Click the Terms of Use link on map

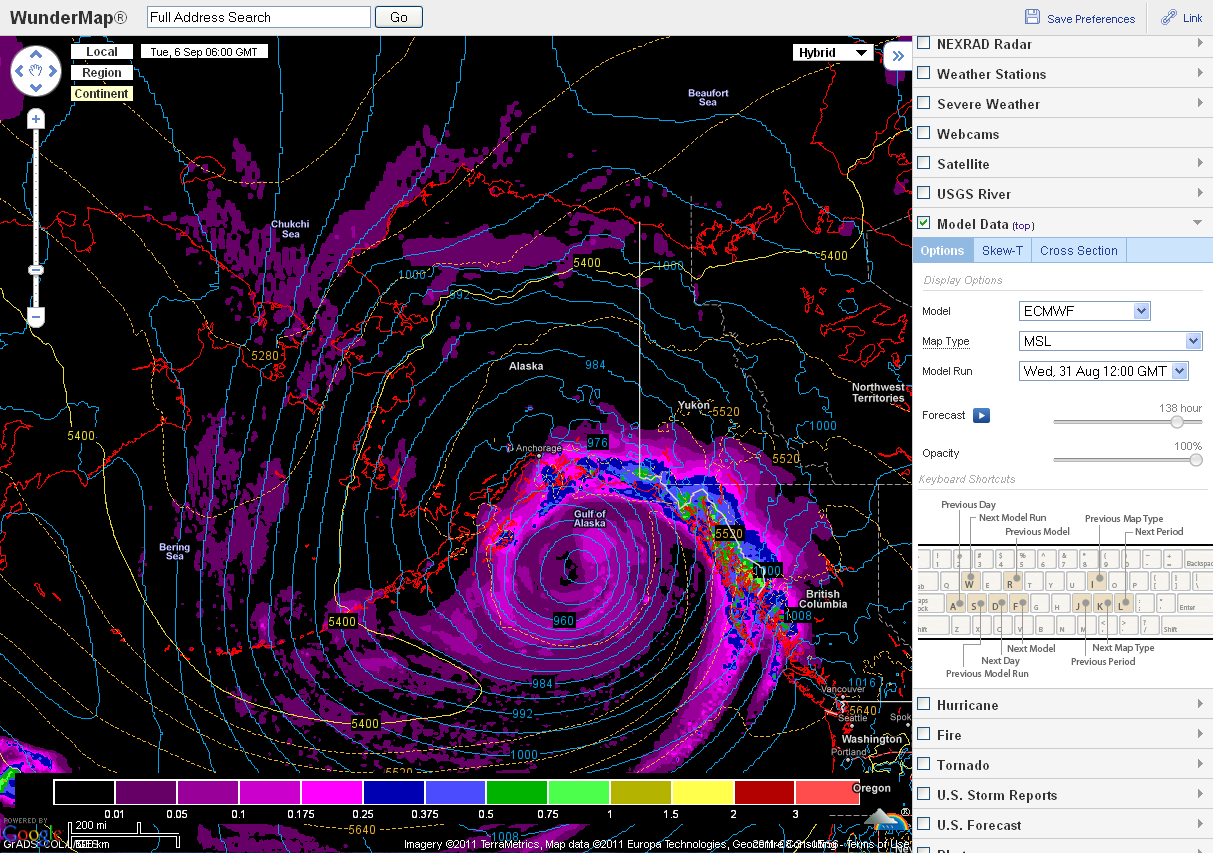tap(877, 845)
